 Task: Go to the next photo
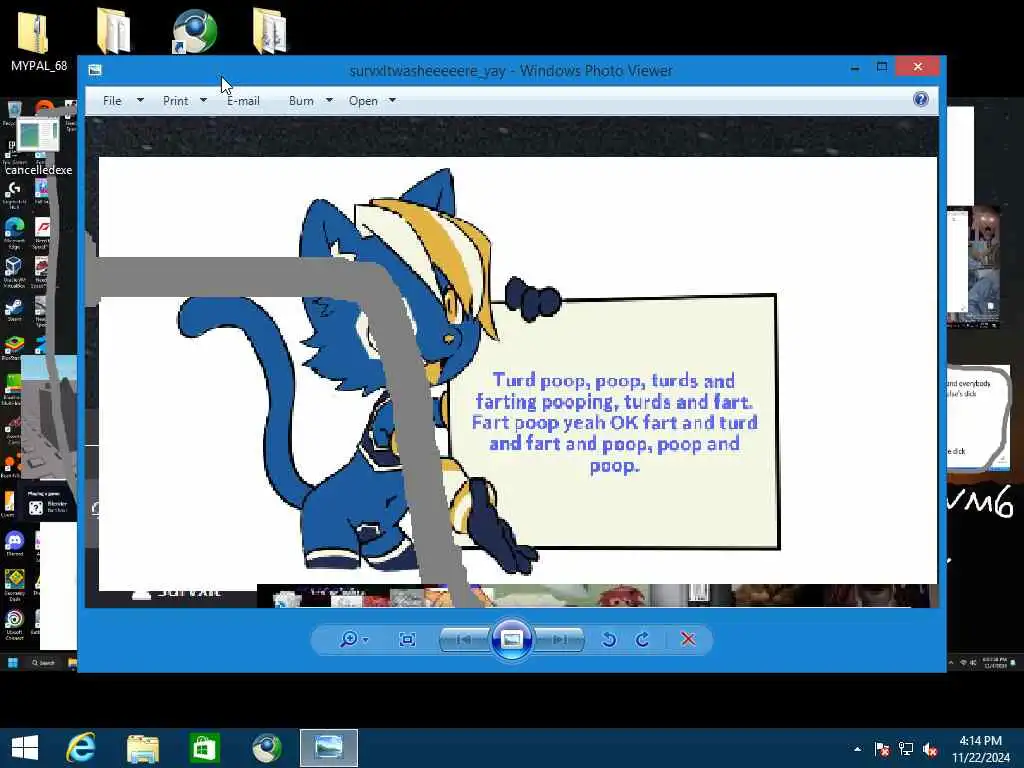pos(560,639)
